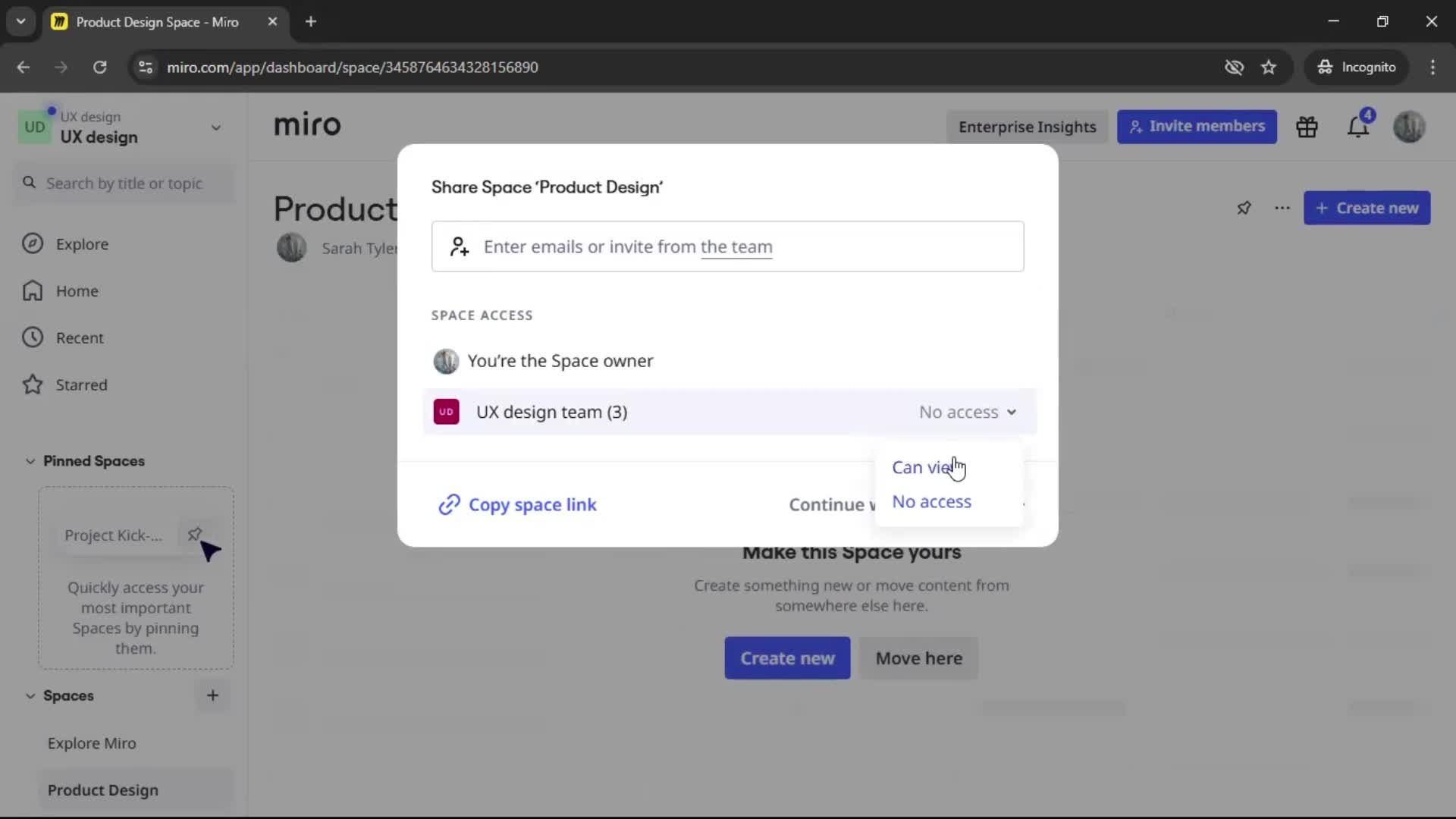Open the Space more options menu
This screenshot has width=1456, height=819.
(x=1282, y=208)
